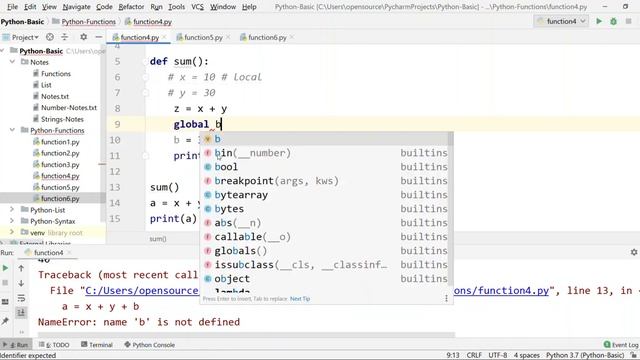Open Notes.txt file in tree
640x360 pixels.
55,96
